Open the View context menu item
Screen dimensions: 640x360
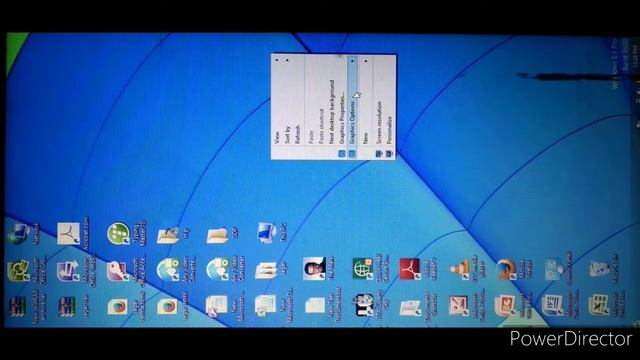tap(277, 107)
